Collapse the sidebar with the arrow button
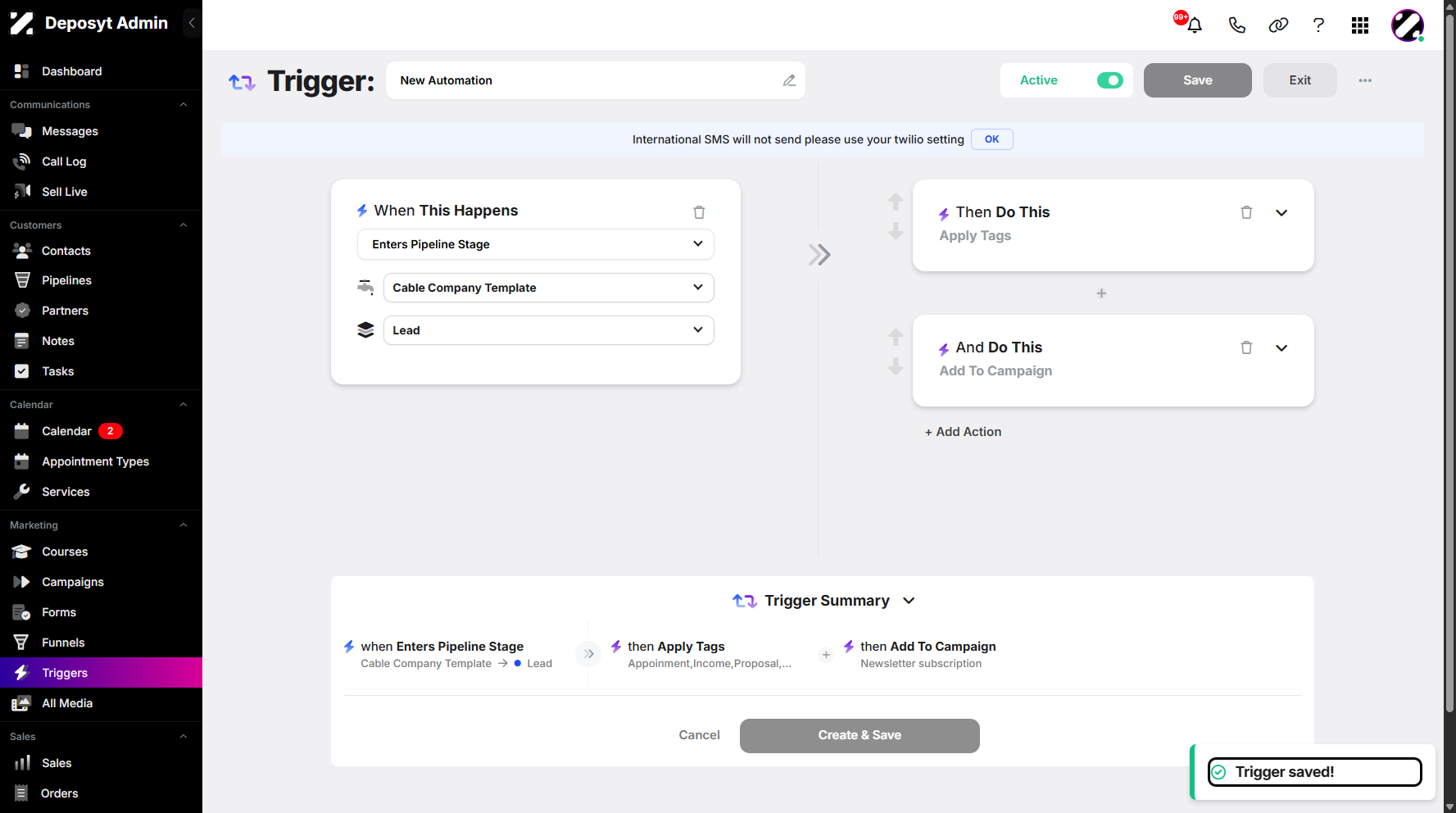Viewport: 1456px width, 813px height. [192, 23]
